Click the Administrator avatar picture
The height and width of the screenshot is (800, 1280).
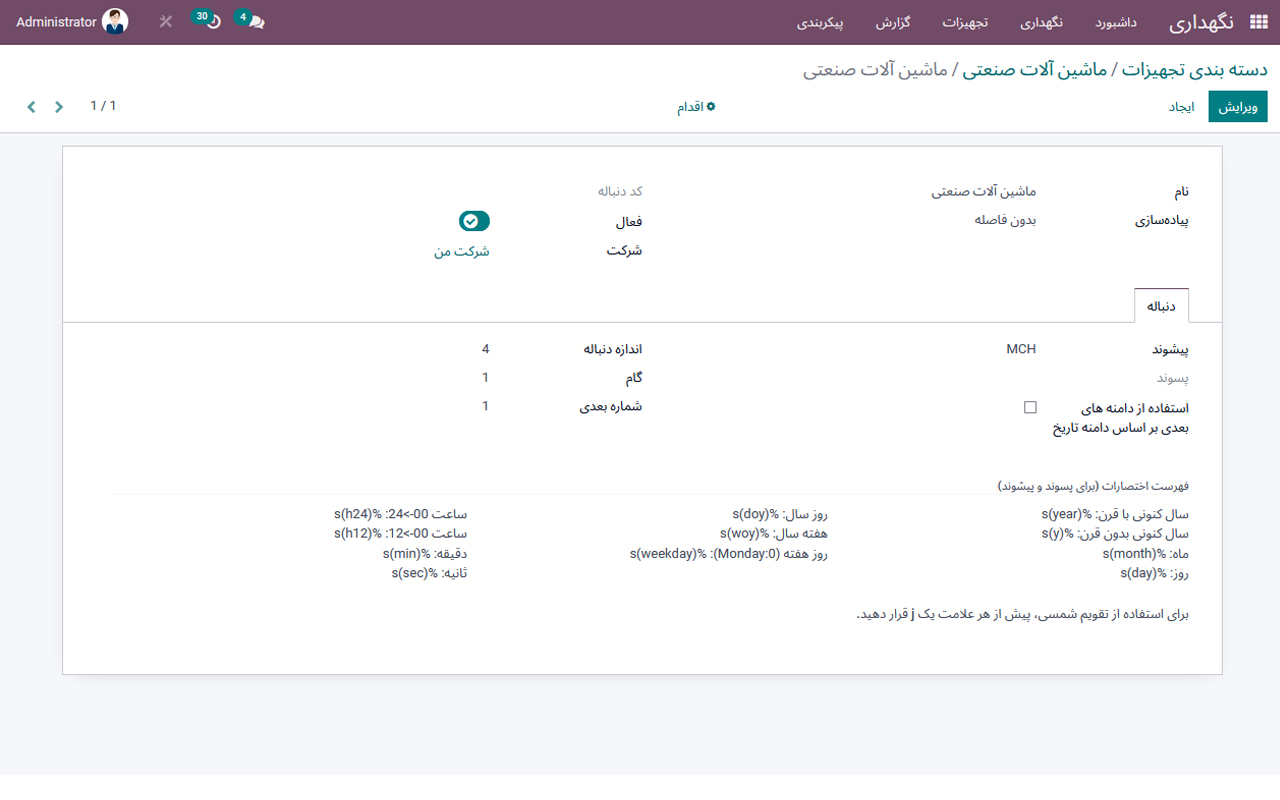116,20
